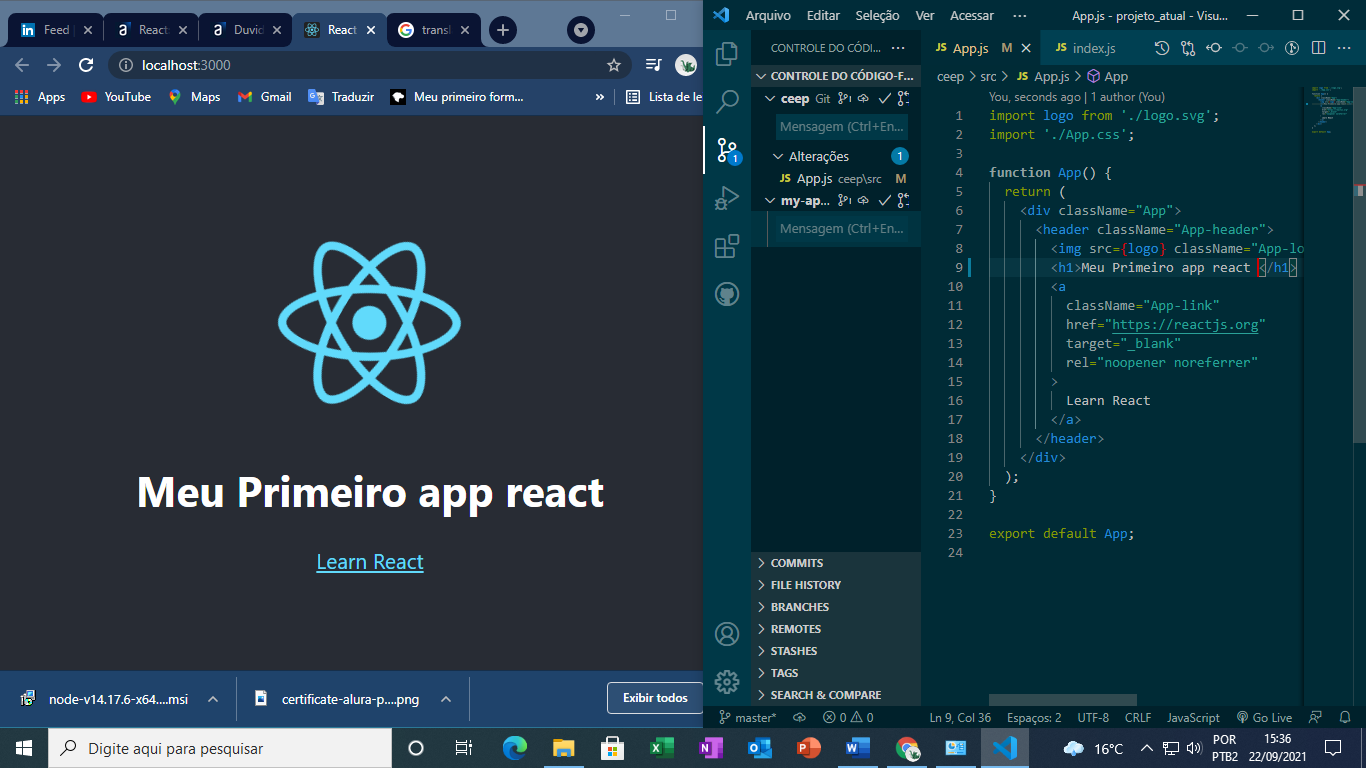Follow the Learn React link

pyautogui.click(x=370, y=562)
